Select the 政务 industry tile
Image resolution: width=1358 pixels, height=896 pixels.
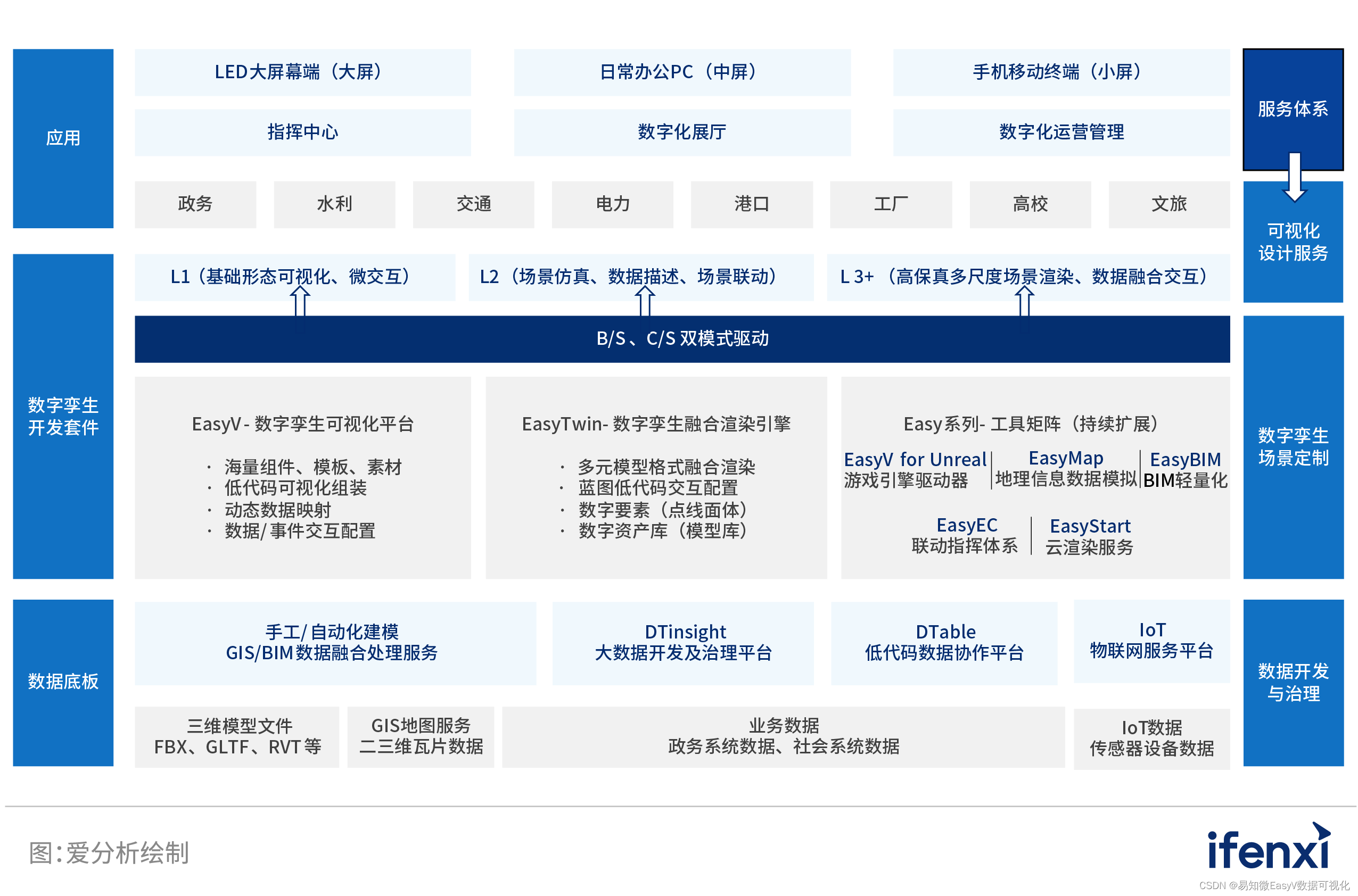(195, 204)
